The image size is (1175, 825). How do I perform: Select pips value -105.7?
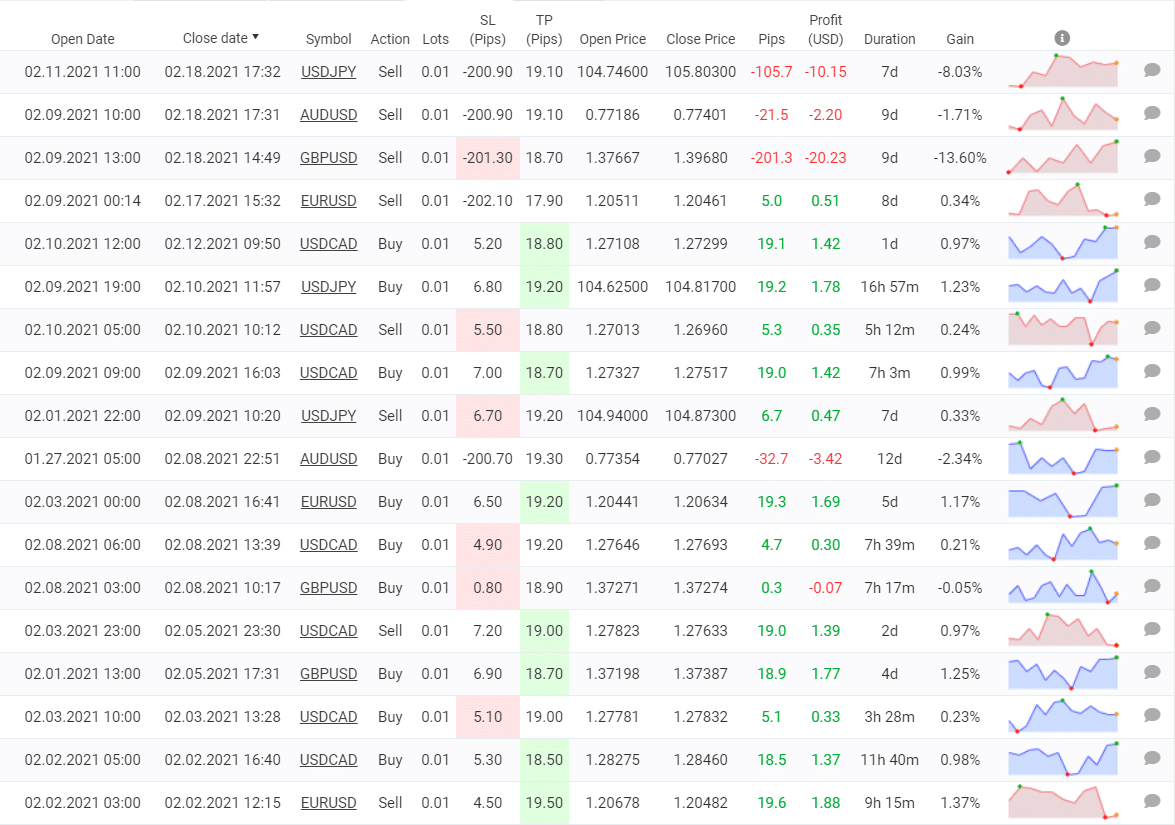(x=771, y=72)
